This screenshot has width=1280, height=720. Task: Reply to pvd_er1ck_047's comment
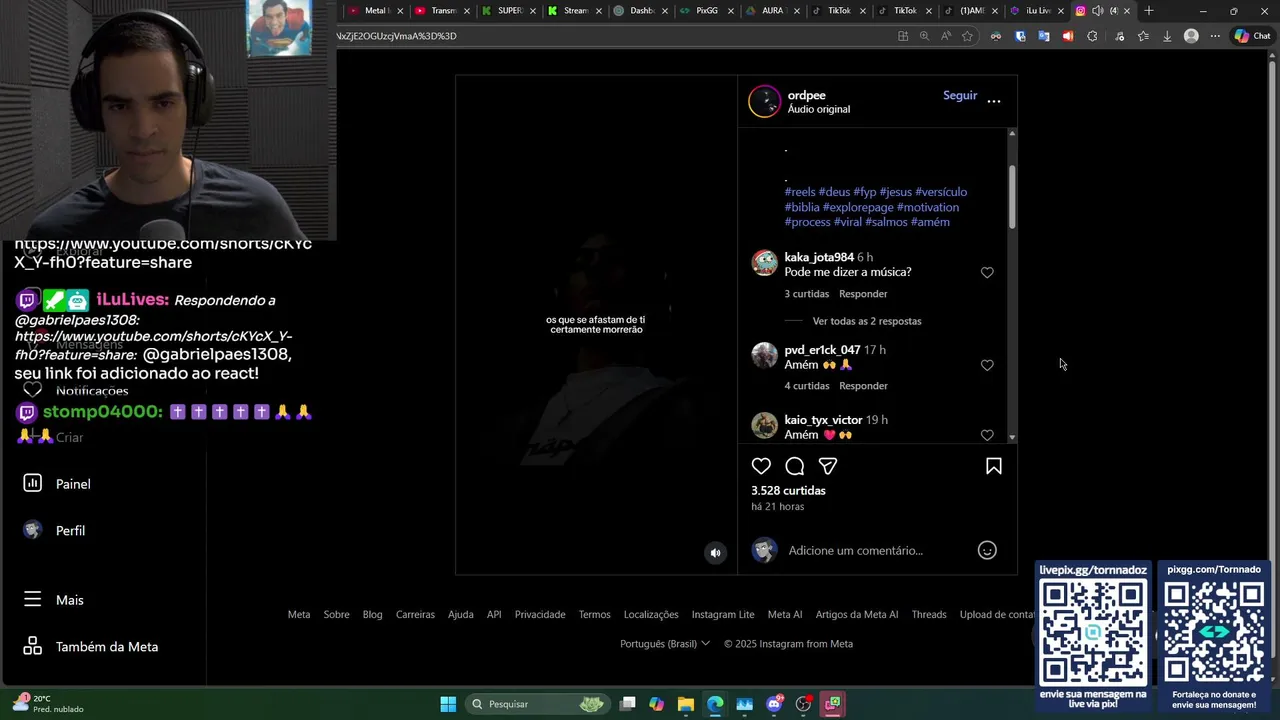[863, 386]
